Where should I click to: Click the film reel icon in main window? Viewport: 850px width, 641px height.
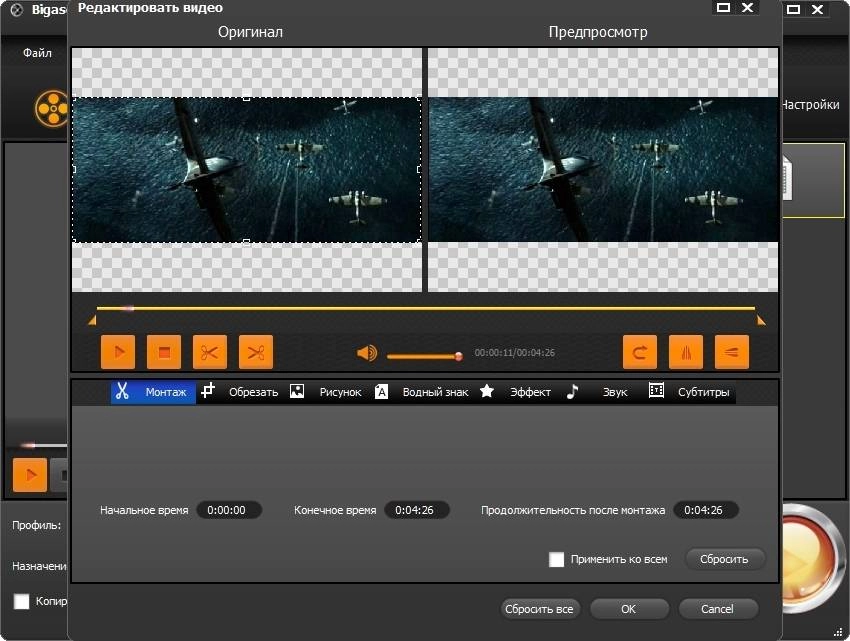52,108
